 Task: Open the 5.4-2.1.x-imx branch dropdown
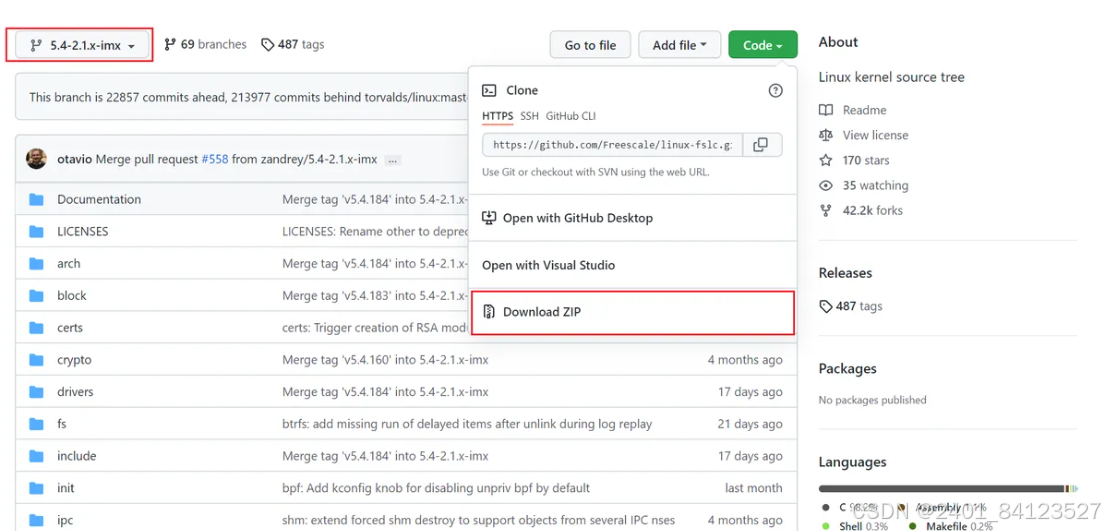pyautogui.click(x=80, y=45)
